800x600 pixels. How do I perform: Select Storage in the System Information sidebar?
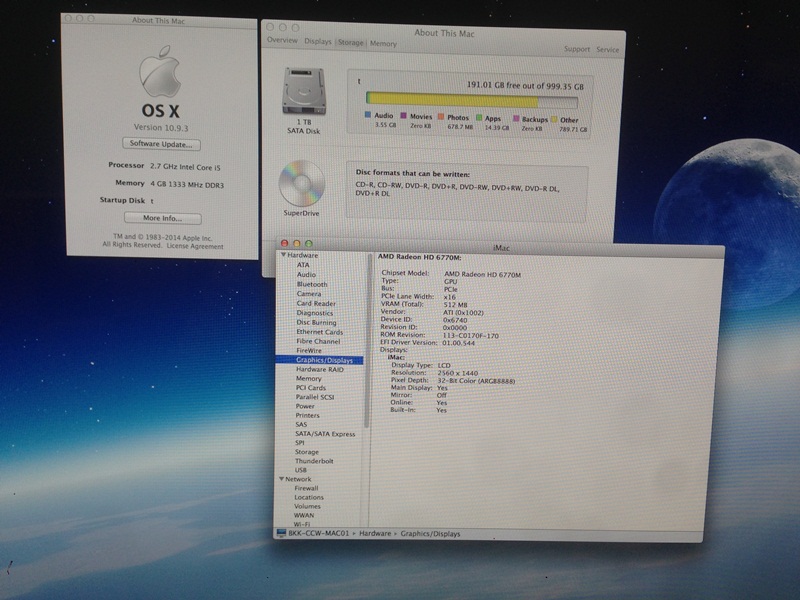(x=307, y=452)
